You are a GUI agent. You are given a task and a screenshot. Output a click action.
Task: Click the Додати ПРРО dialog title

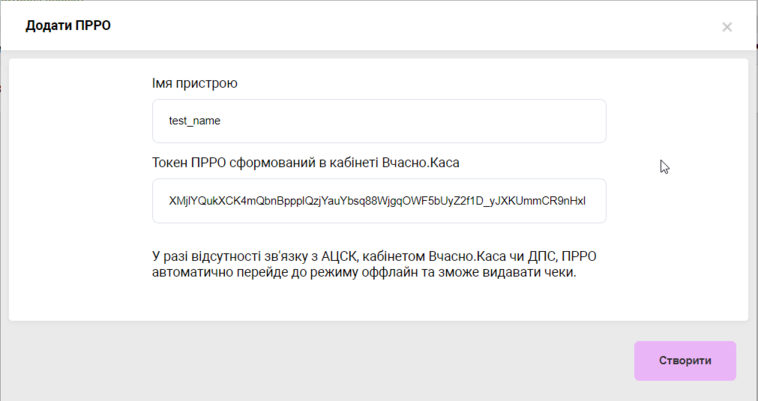(x=68, y=25)
